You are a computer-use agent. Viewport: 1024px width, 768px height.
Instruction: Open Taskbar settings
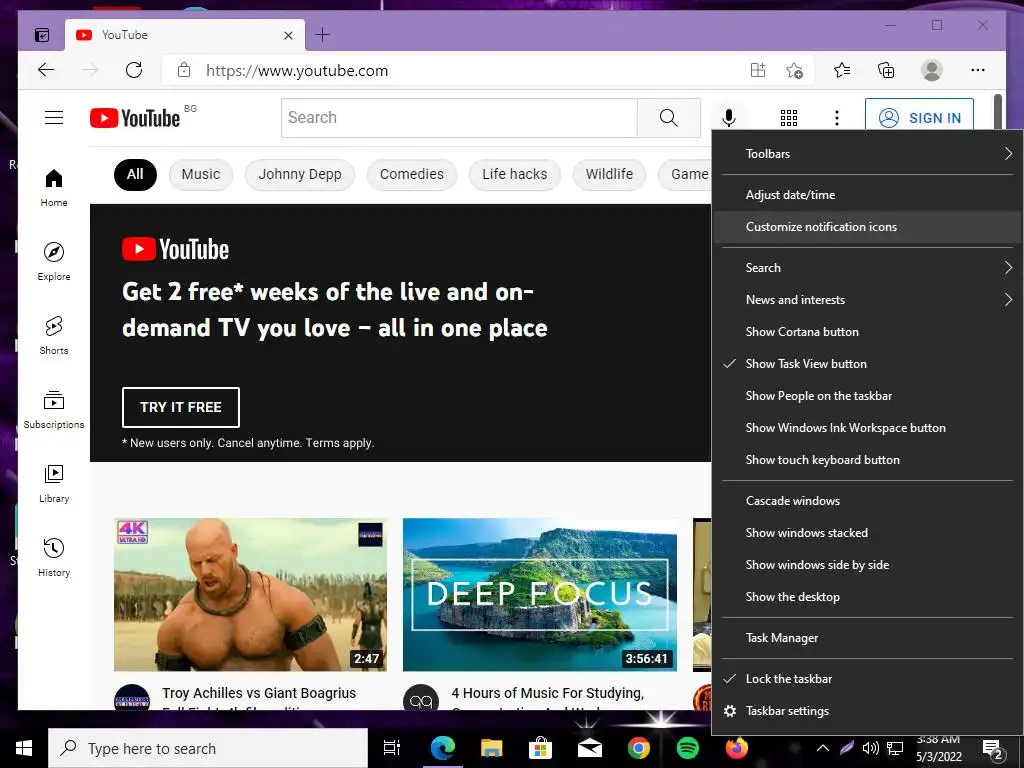[866, 711]
